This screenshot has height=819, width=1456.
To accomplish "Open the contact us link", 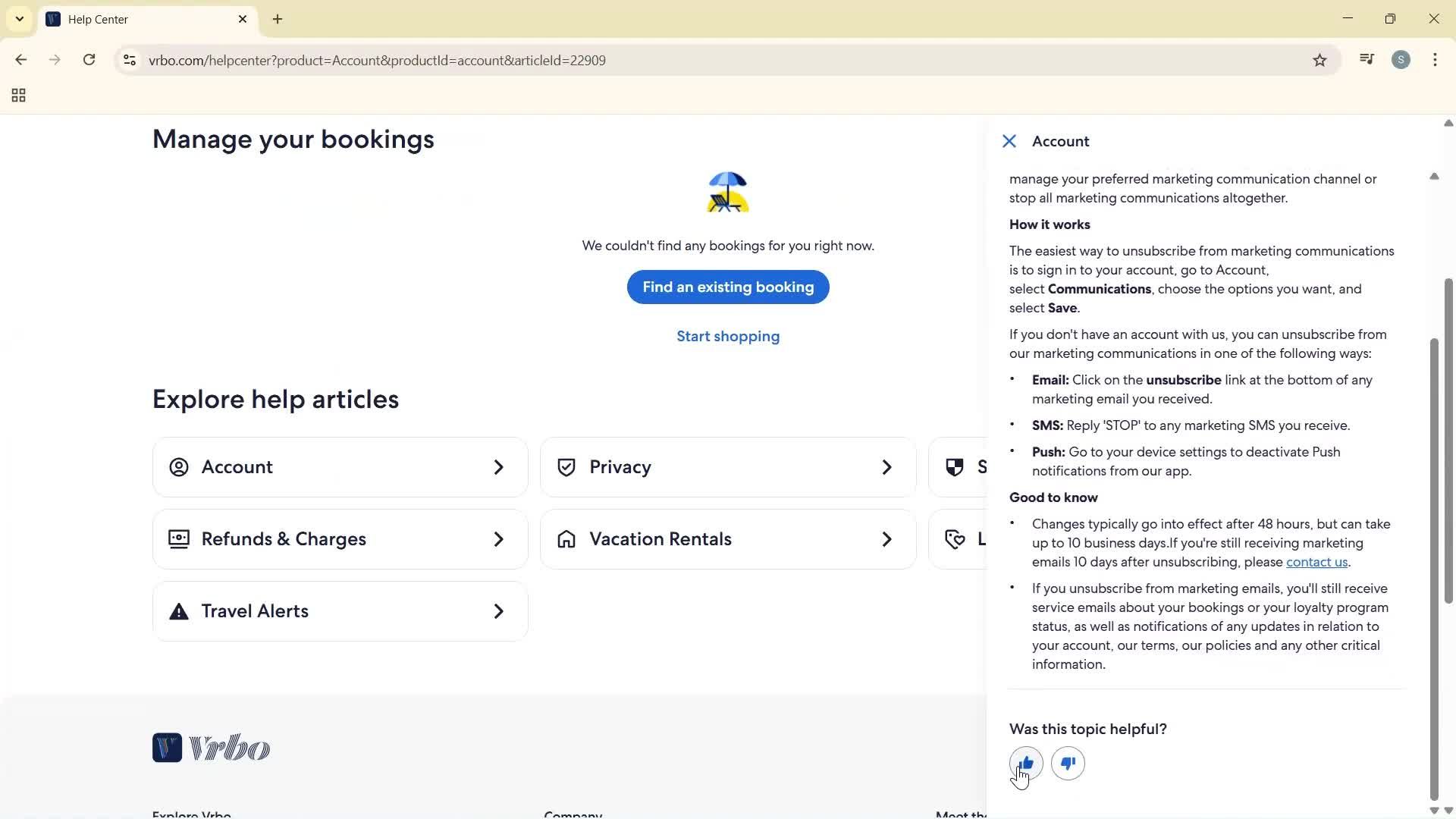I will pos(1316,562).
